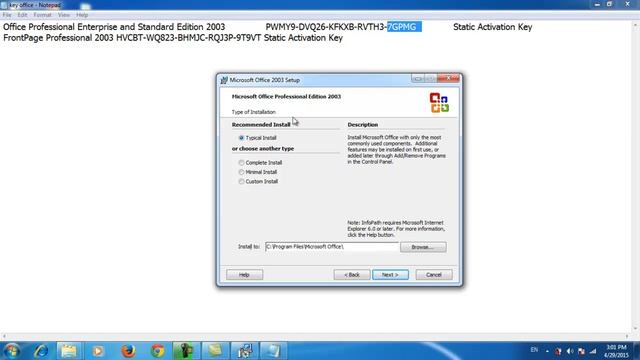This screenshot has height=360, width=640.
Task: Launch Firefox from the taskbar
Action: click(128, 351)
